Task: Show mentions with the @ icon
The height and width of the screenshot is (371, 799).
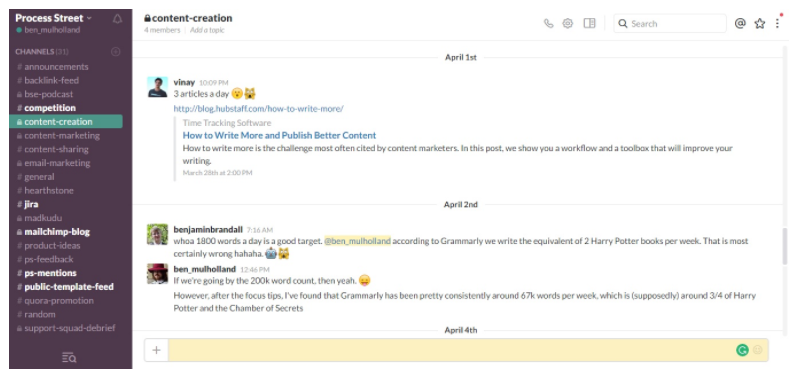Action: tap(740, 23)
